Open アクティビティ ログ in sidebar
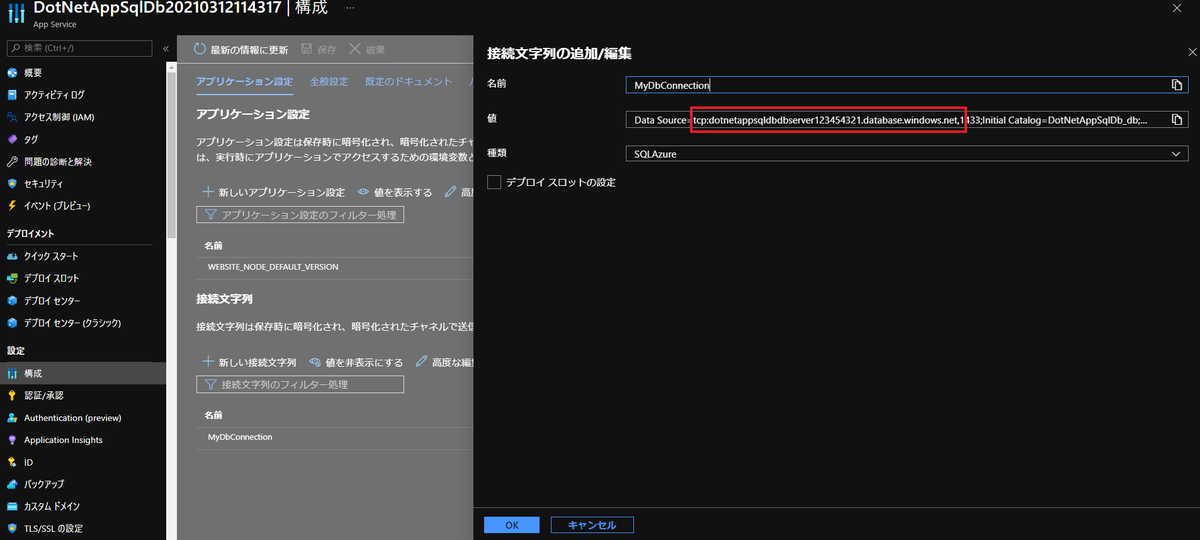The height and width of the screenshot is (540, 1200). pos(54,95)
